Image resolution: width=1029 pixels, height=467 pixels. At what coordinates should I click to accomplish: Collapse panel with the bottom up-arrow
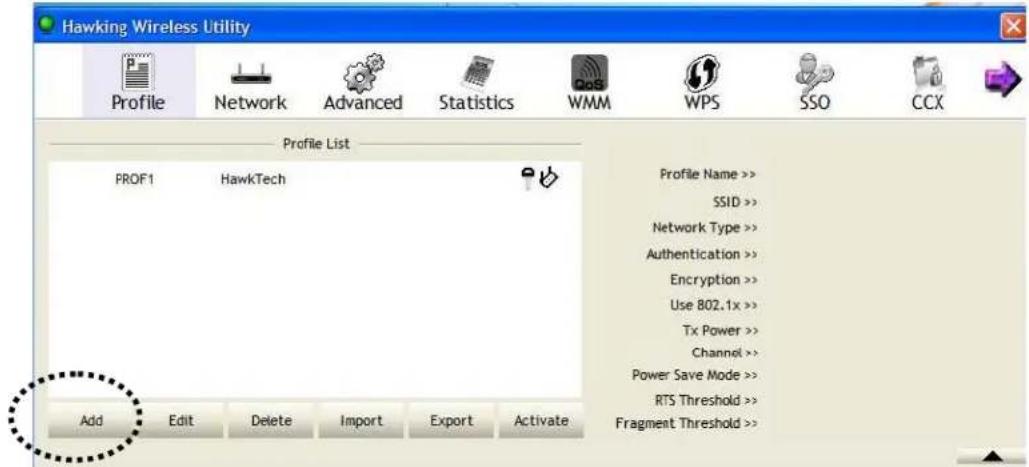992,456
